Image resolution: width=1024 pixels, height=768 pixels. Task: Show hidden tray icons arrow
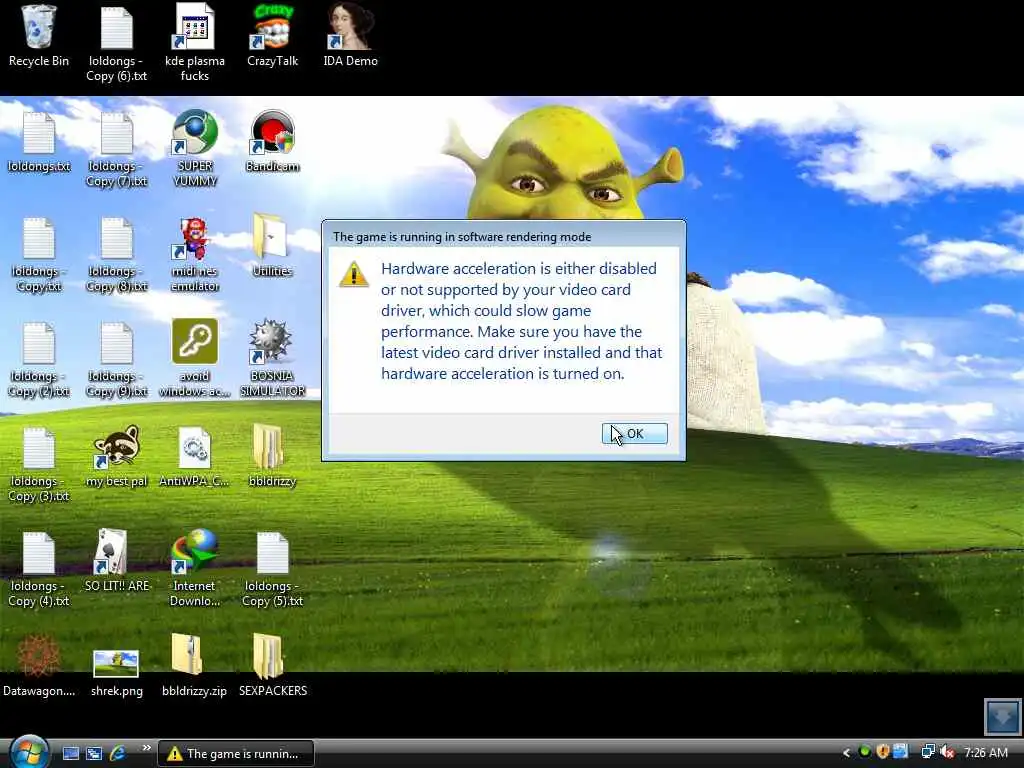pos(846,753)
